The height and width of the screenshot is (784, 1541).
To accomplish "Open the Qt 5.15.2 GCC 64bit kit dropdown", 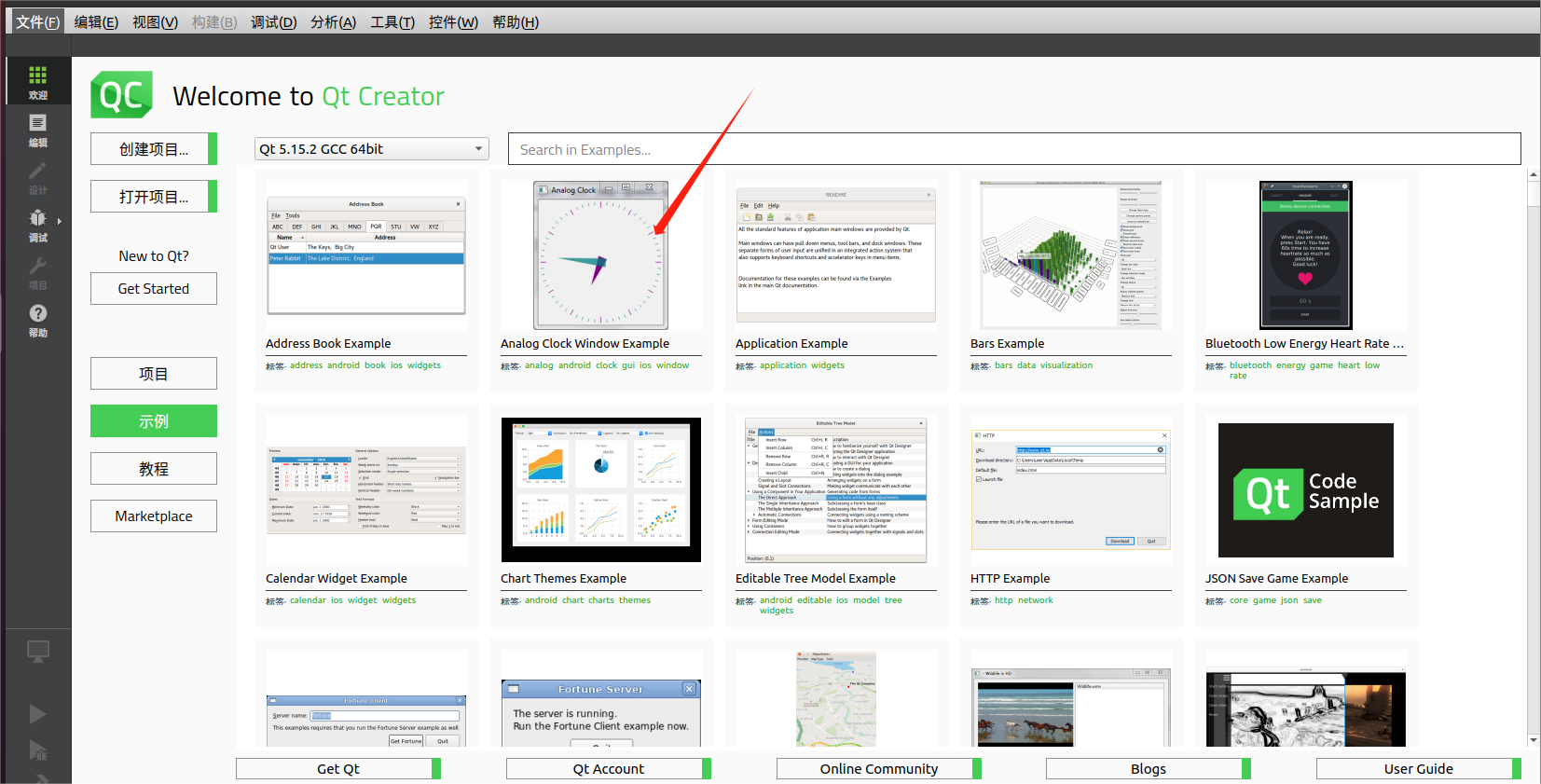I will coord(372,149).
